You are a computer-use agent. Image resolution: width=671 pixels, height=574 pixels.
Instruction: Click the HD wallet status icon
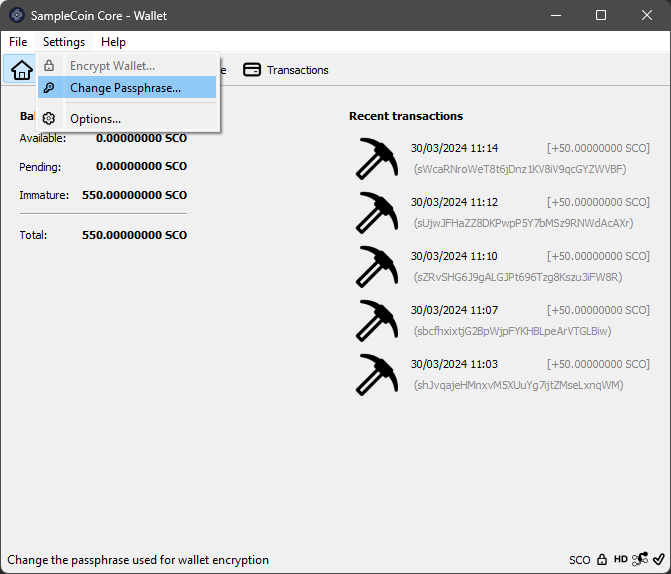620,560
